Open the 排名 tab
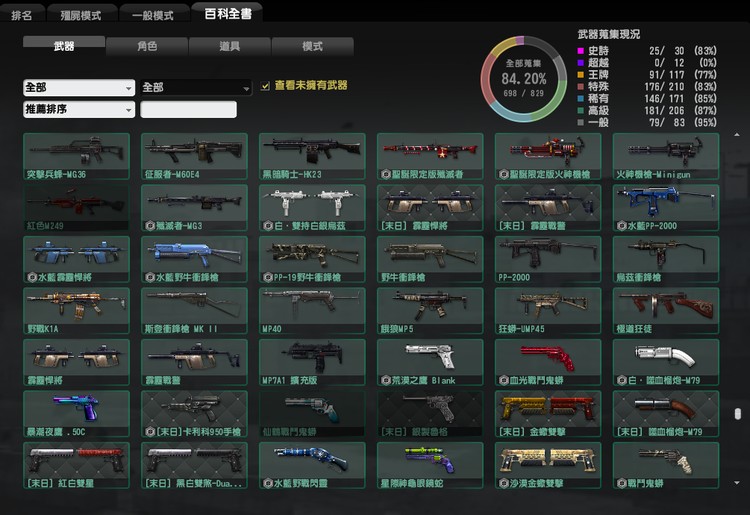Screen dimensions: 750x515 point(22,14)
